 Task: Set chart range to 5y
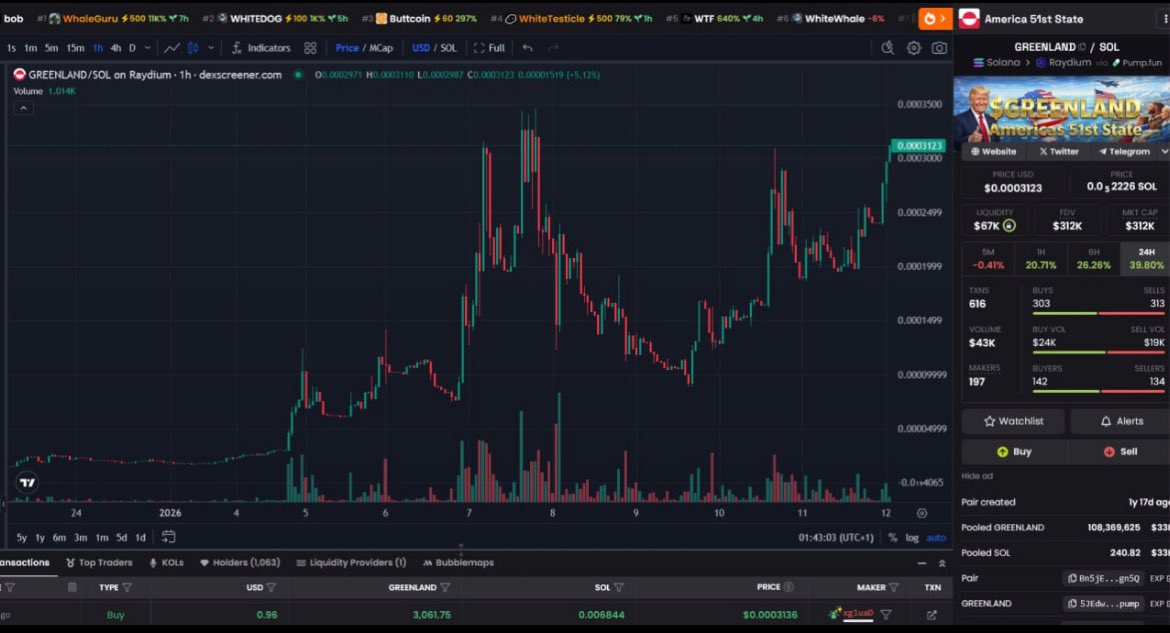tap(22, 537)
